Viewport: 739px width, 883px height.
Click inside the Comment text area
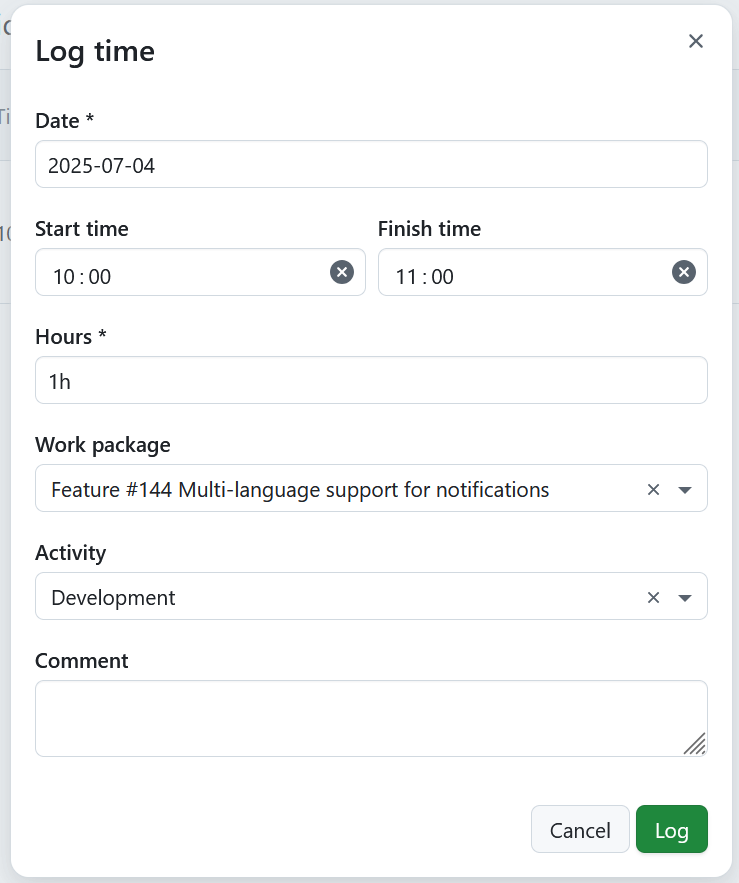click(x=371, y=715)
